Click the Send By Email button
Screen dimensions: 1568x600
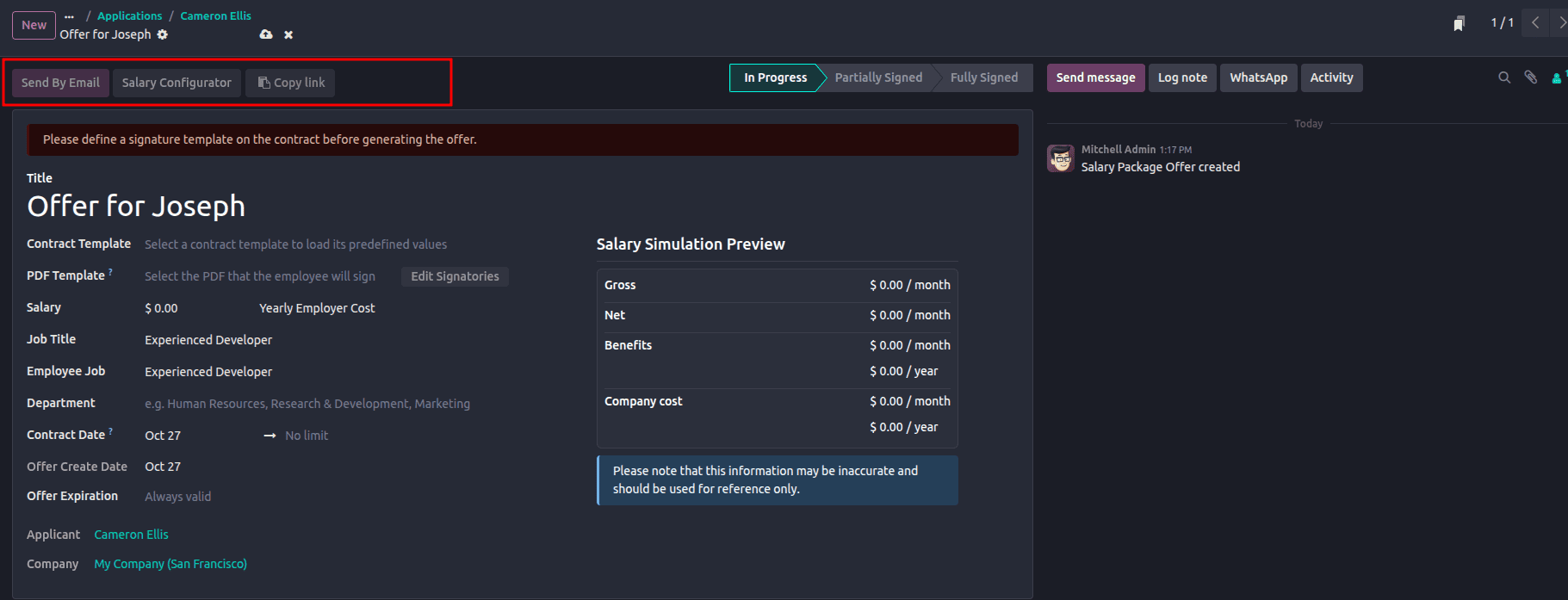[60, 83]
